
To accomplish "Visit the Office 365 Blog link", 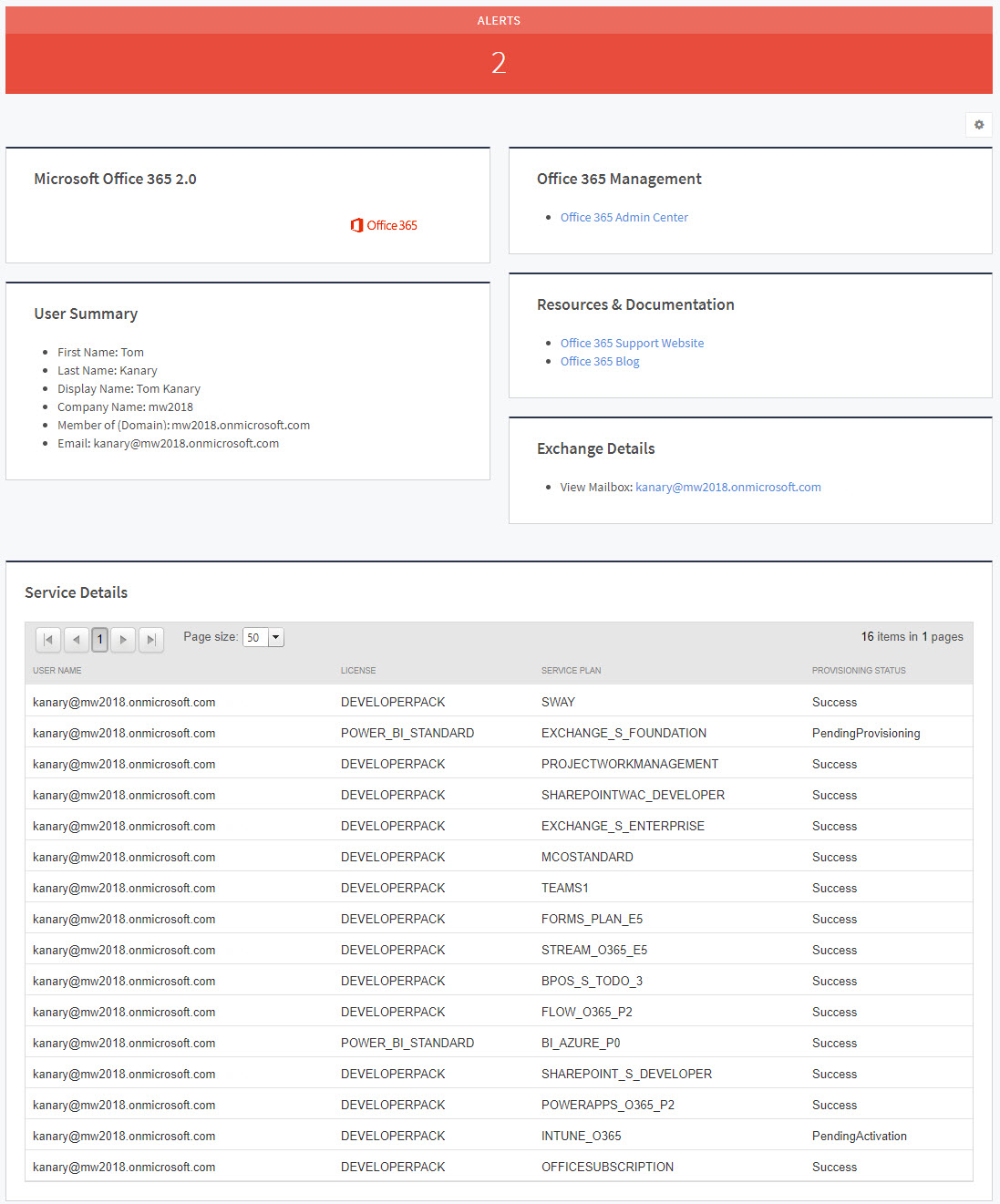I will coord(600,362).
